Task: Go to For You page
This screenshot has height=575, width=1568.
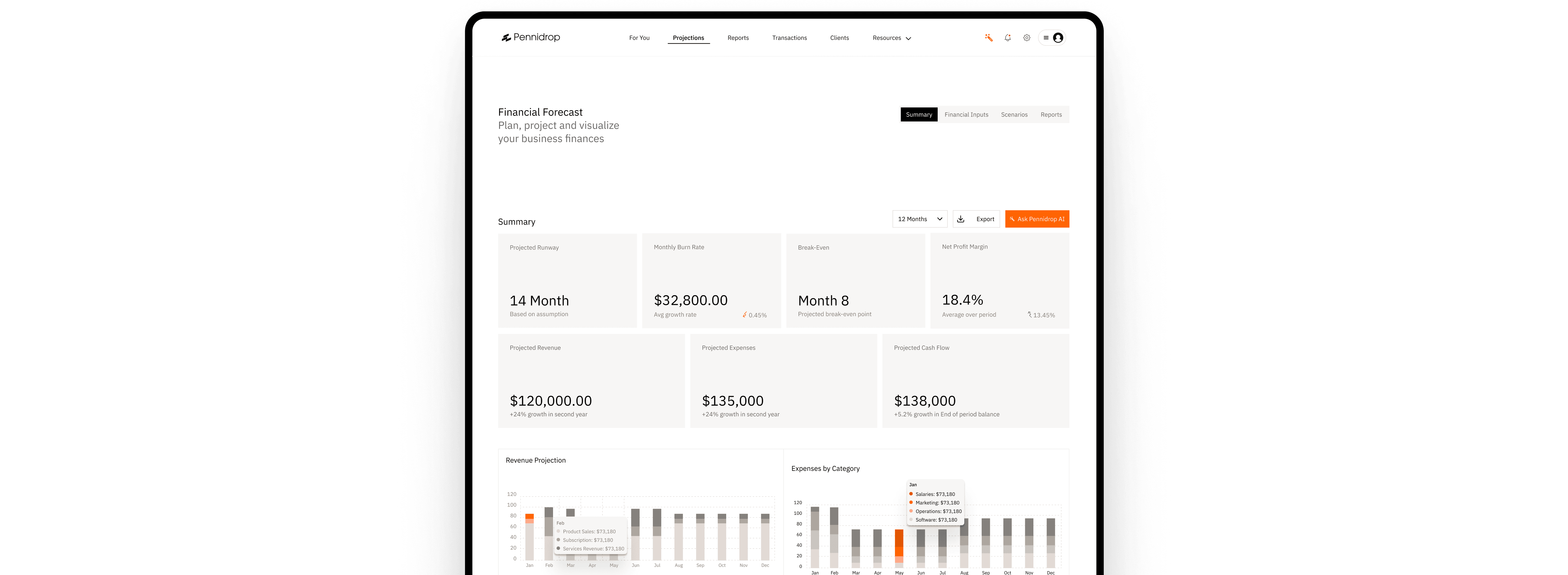Action: tap(639, 38)
